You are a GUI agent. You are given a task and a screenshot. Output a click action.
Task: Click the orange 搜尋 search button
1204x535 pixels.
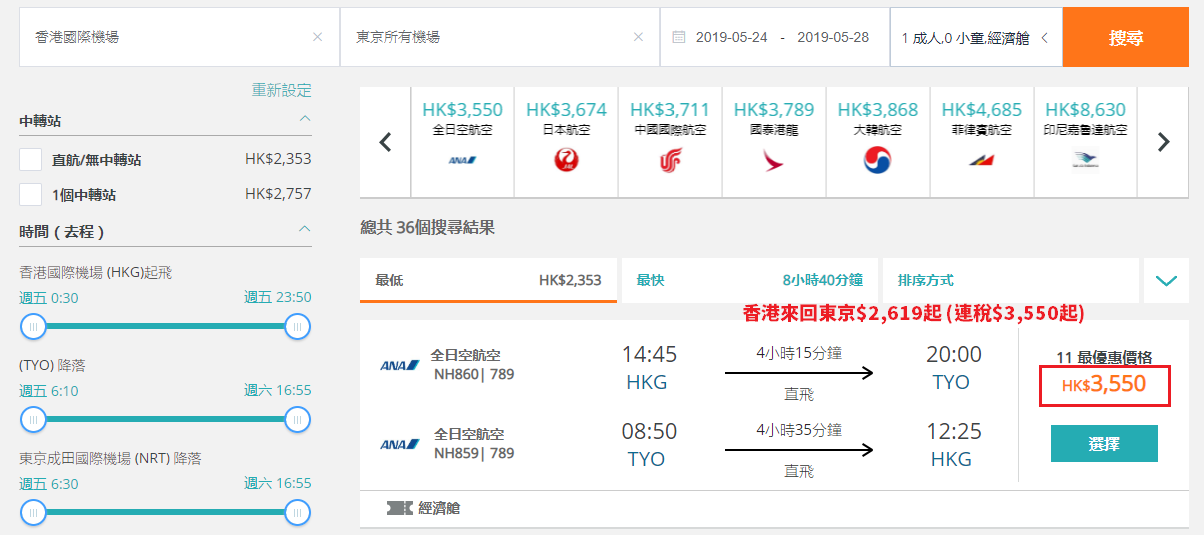[1126, 38]
